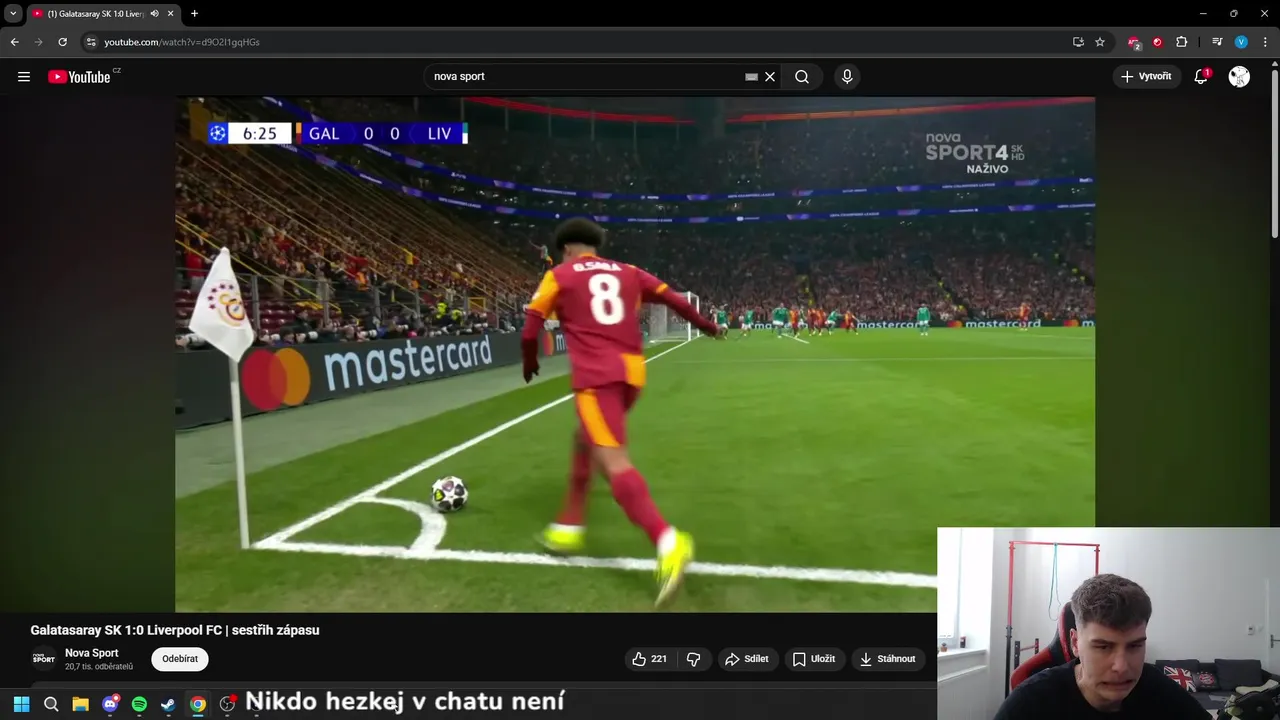Image resolution: width=1280 pixels, height=720 pixels.
Task: Open the YouTube hamburger guide menu
Action: 24,77
